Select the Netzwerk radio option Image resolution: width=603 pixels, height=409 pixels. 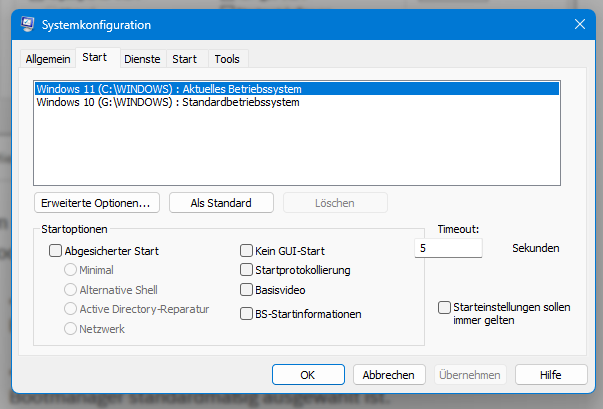(x=70, y=328)
